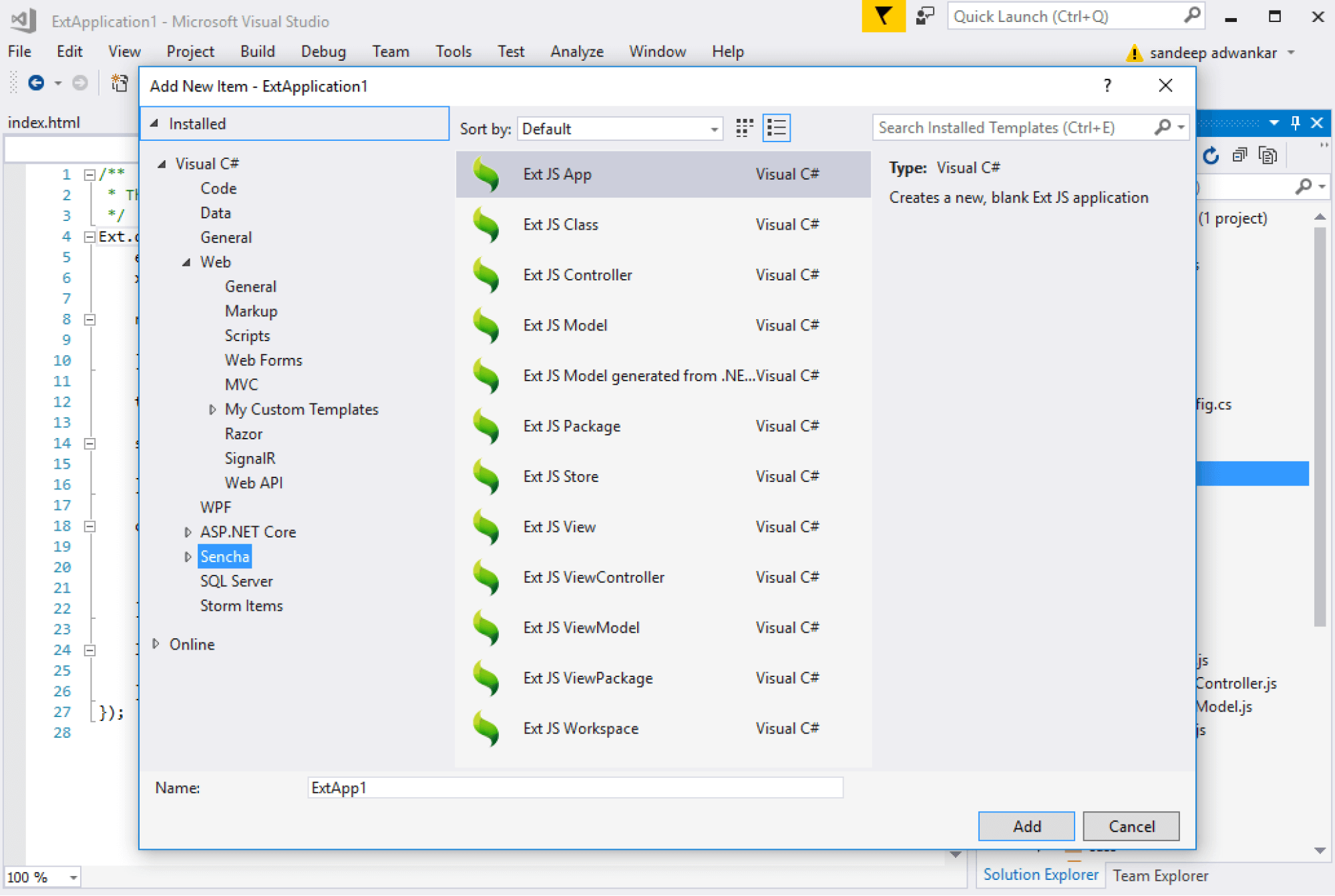Collapse the Web tree node
Screen dimensions: 1335x896
click(186, 262)
